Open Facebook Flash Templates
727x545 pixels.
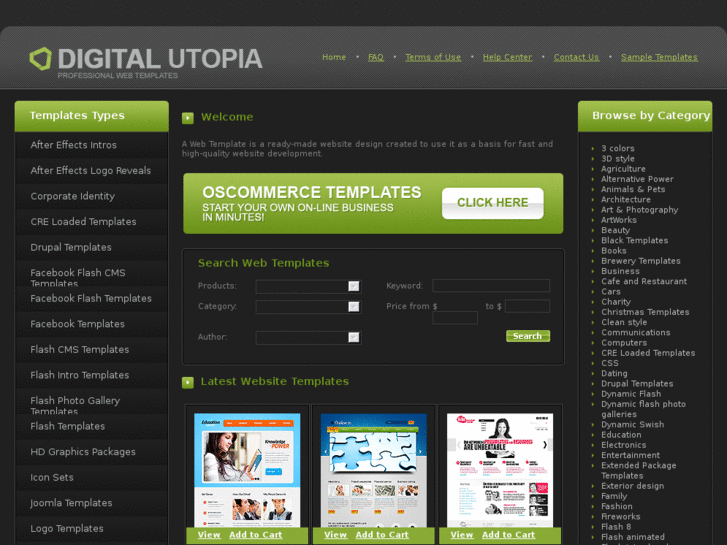(91, 298)
